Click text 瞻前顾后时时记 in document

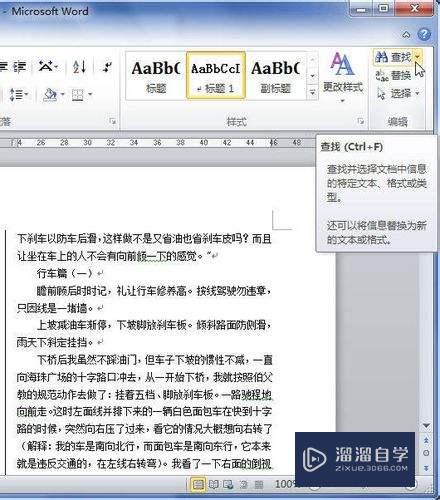71,291
